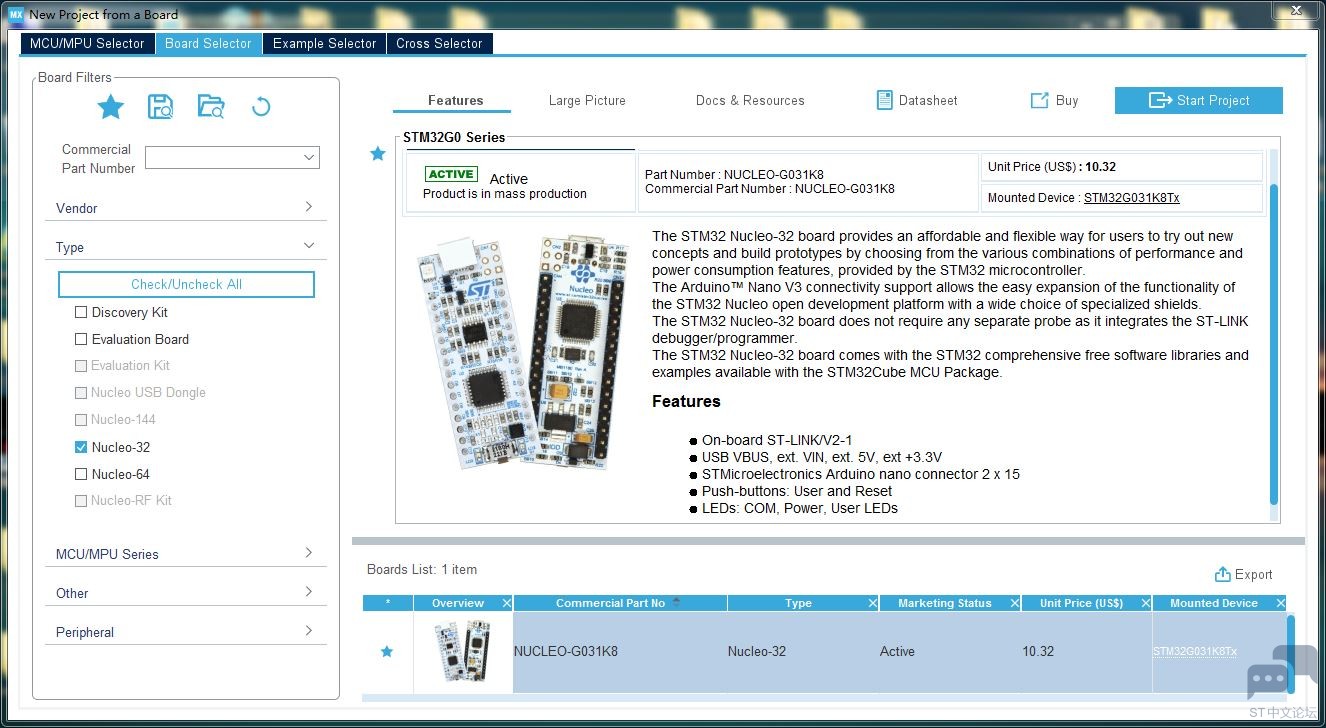Close the Mounted Device column
The width and height of the screenshot is (1326, 728).
click(x=1280, y=603)
